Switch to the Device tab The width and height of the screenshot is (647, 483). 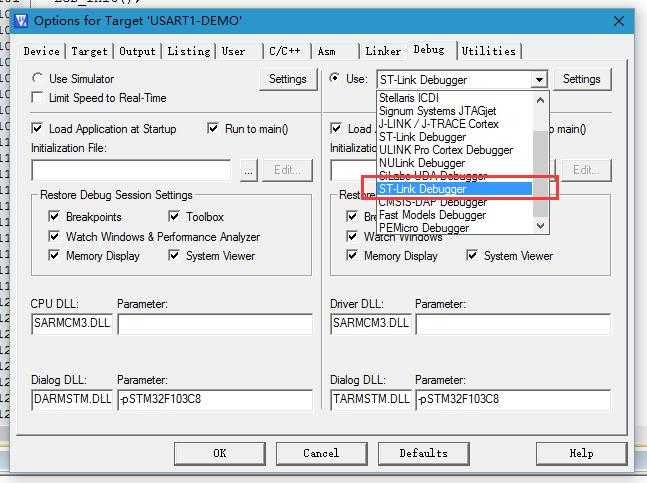click(x=42, y=51)
